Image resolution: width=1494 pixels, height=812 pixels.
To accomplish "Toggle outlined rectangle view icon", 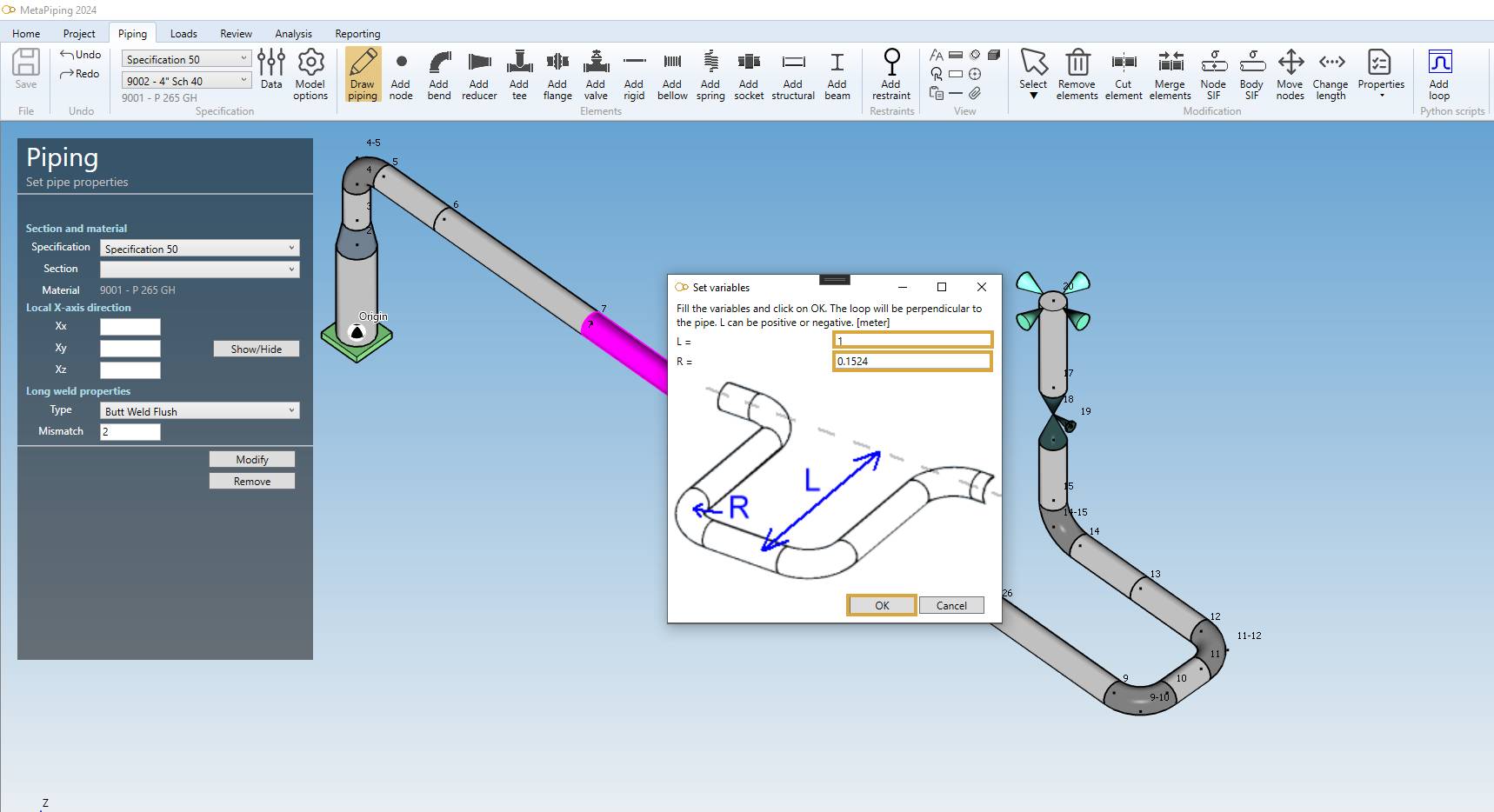I will click(956, 74).
